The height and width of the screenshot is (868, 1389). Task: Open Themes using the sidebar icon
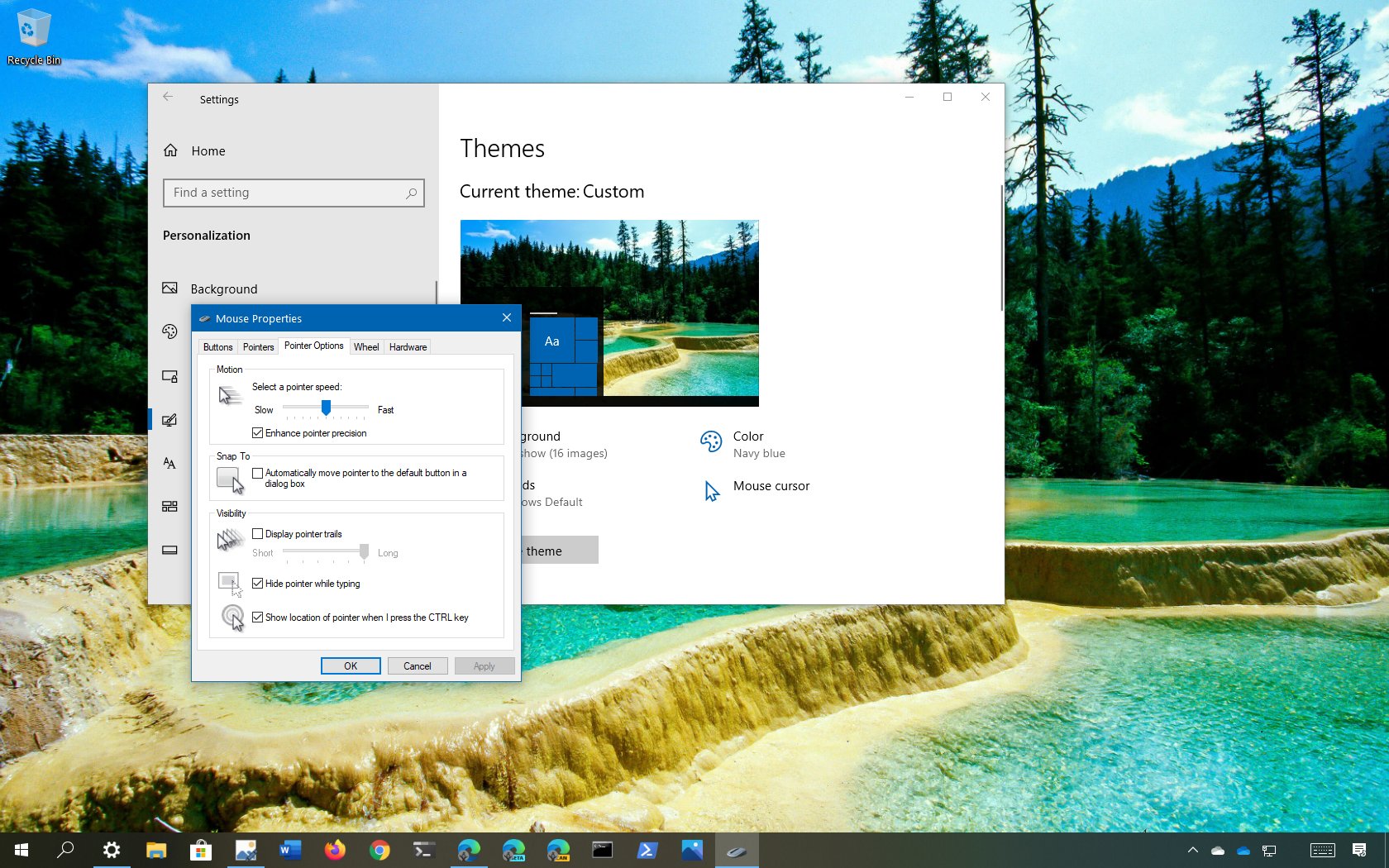(169, 420)
